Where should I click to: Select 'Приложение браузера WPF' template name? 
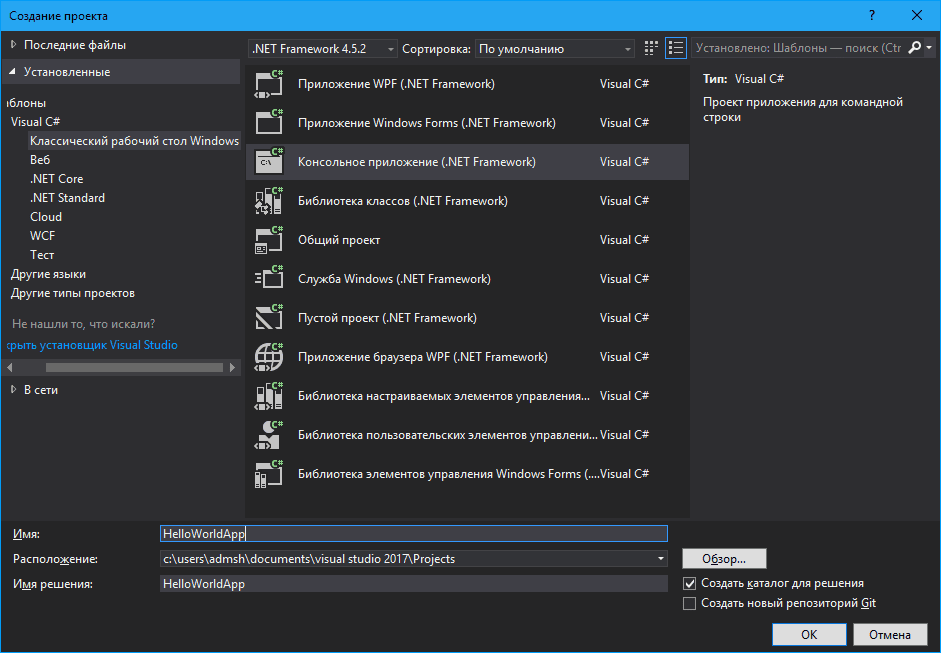(x=422, y=357)
